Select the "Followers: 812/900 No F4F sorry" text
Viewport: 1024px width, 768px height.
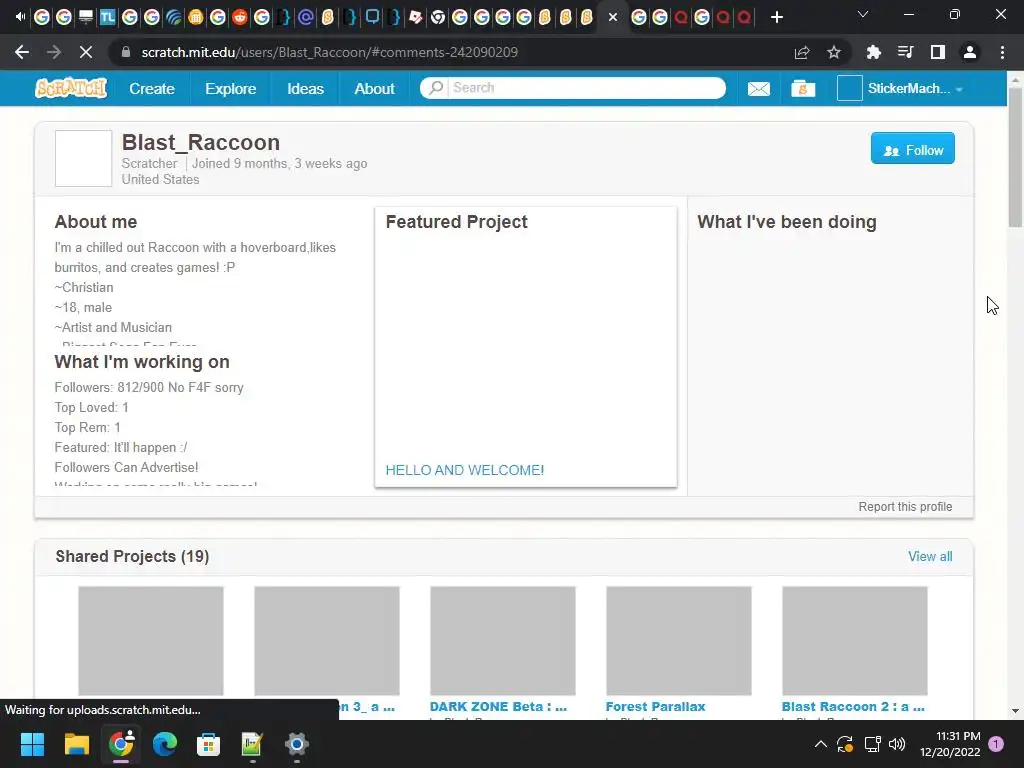149,387
